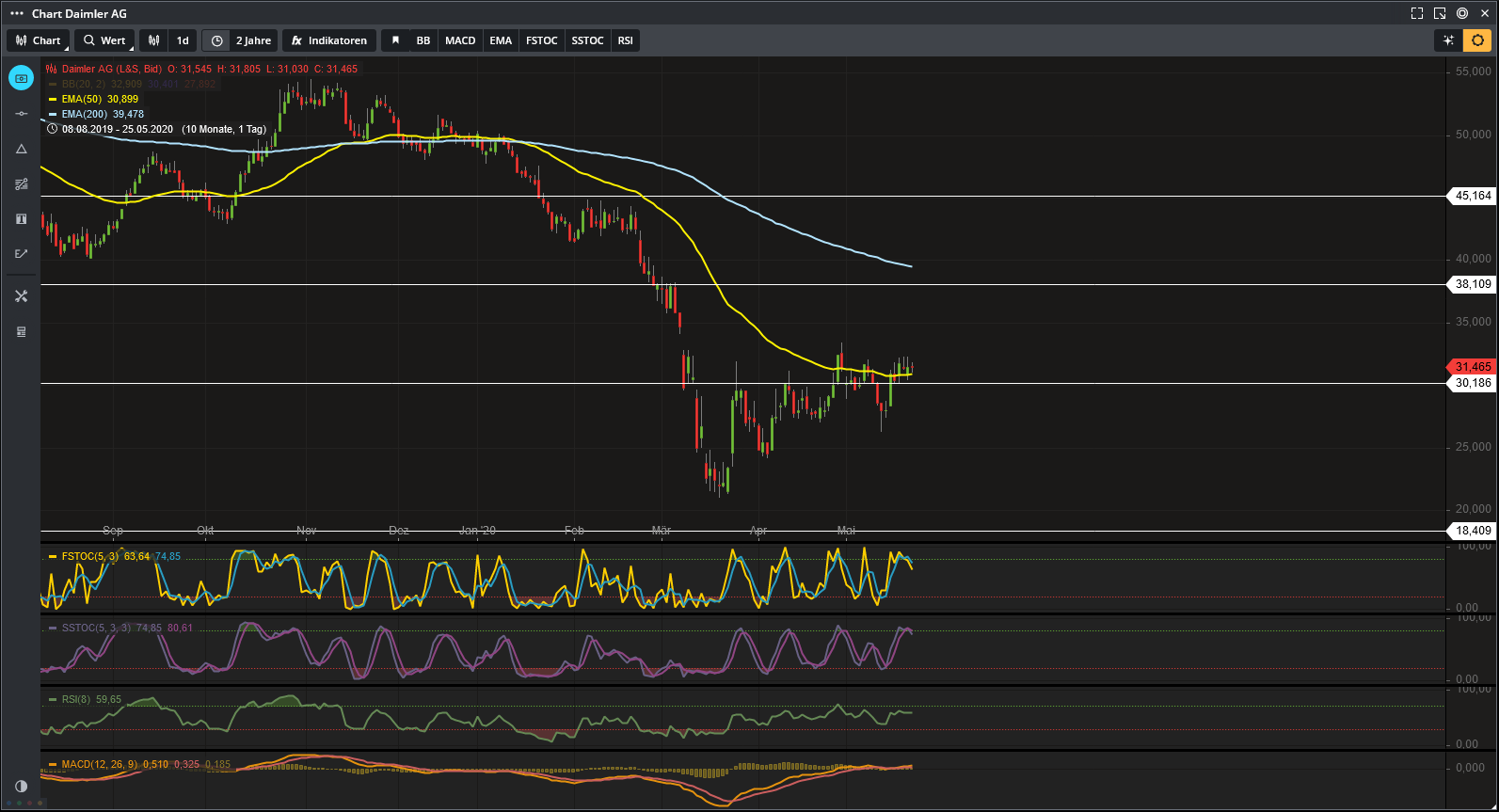Select the 38,109 horizontal line label

point(1473,284)
